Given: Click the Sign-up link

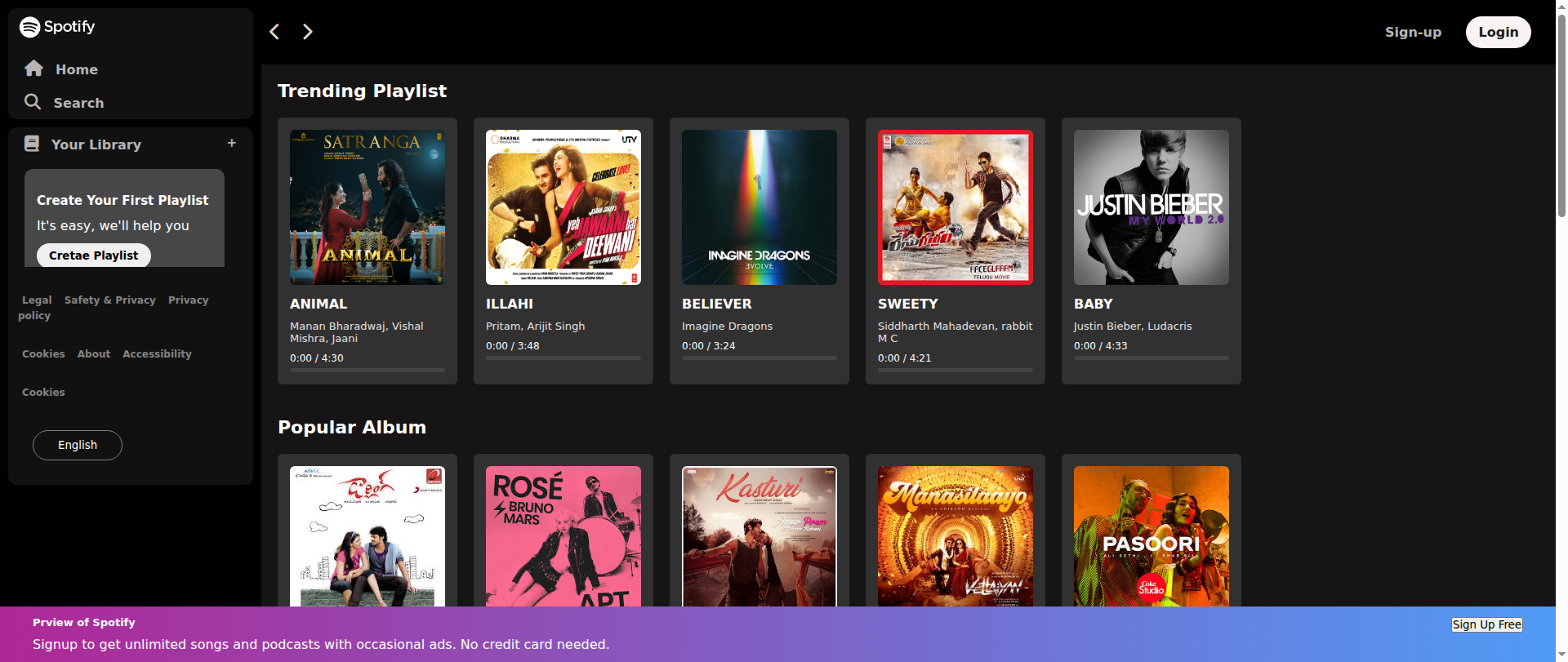Looking at the screenshot, I should click(x=1413, y=32).
